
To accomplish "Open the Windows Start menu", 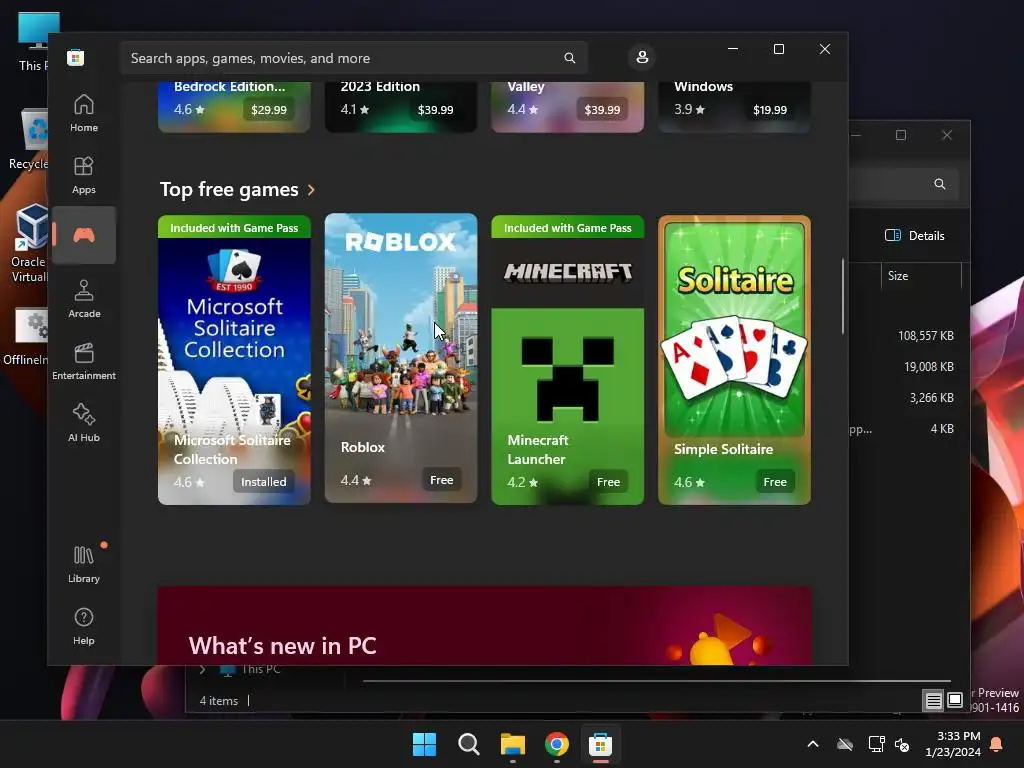I will (x=424, y=744).
